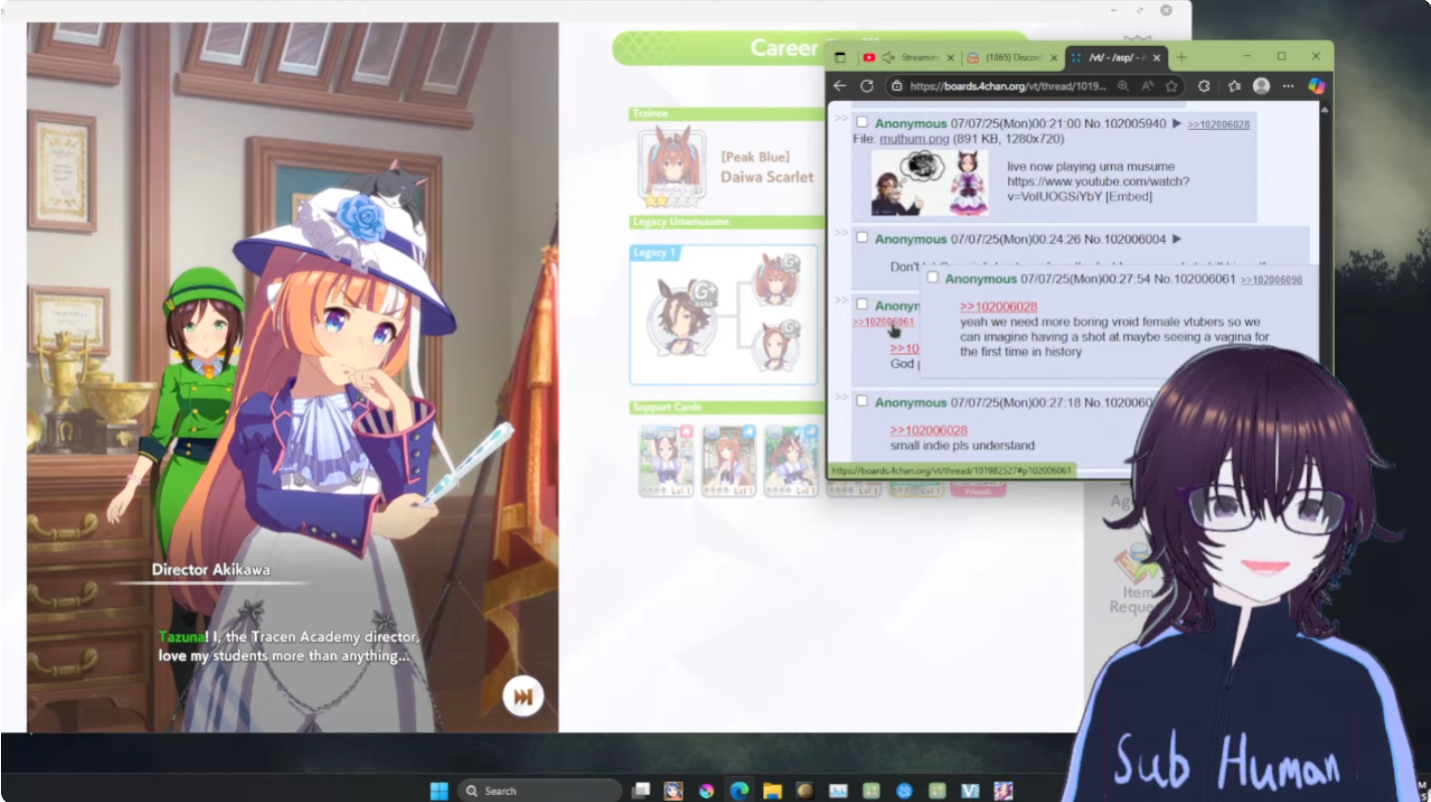Open the Edge profile avatar menu
This screenshot has width=1431, height=802.
coord(1262,86)
